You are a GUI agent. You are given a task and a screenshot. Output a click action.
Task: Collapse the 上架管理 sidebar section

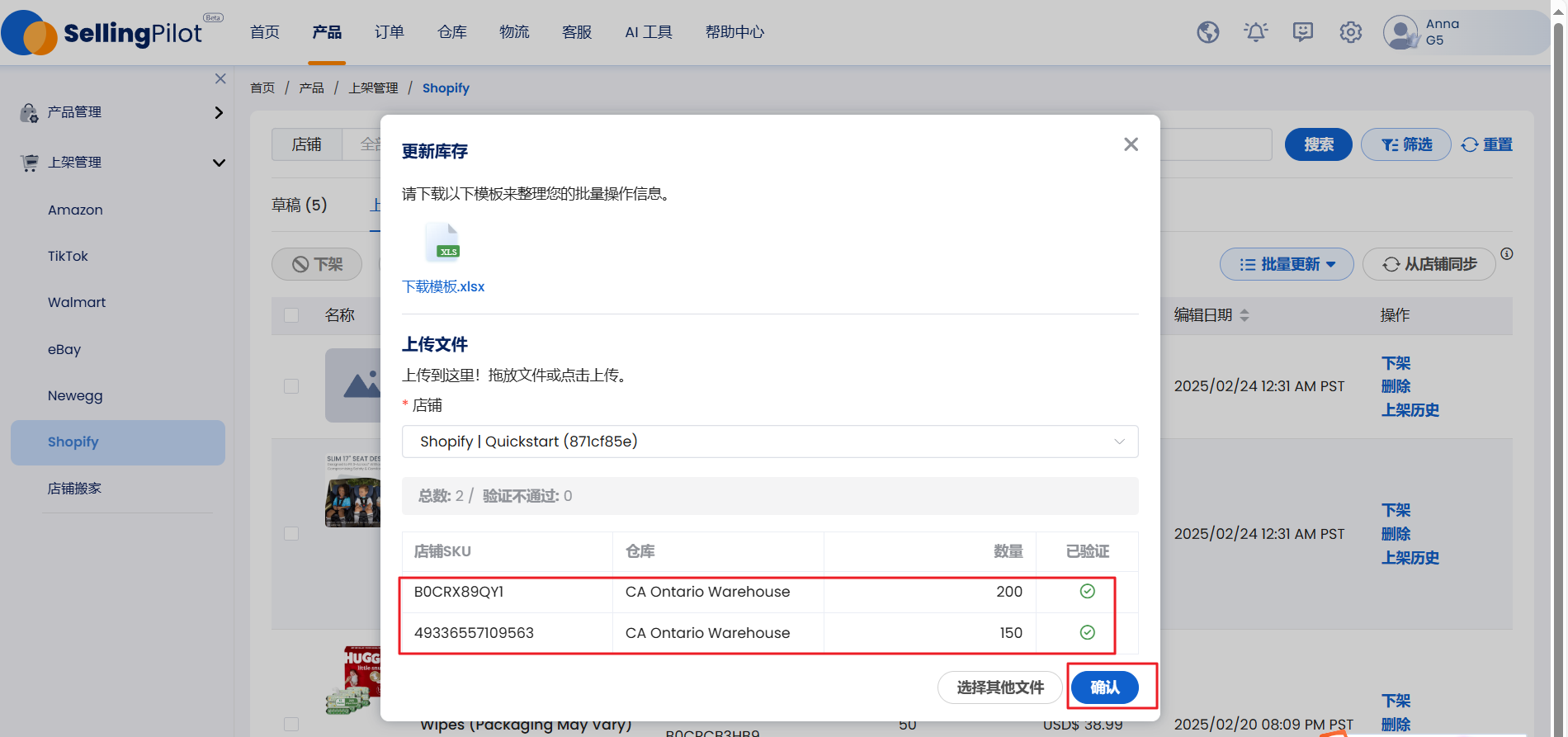(x=219, y=163)
